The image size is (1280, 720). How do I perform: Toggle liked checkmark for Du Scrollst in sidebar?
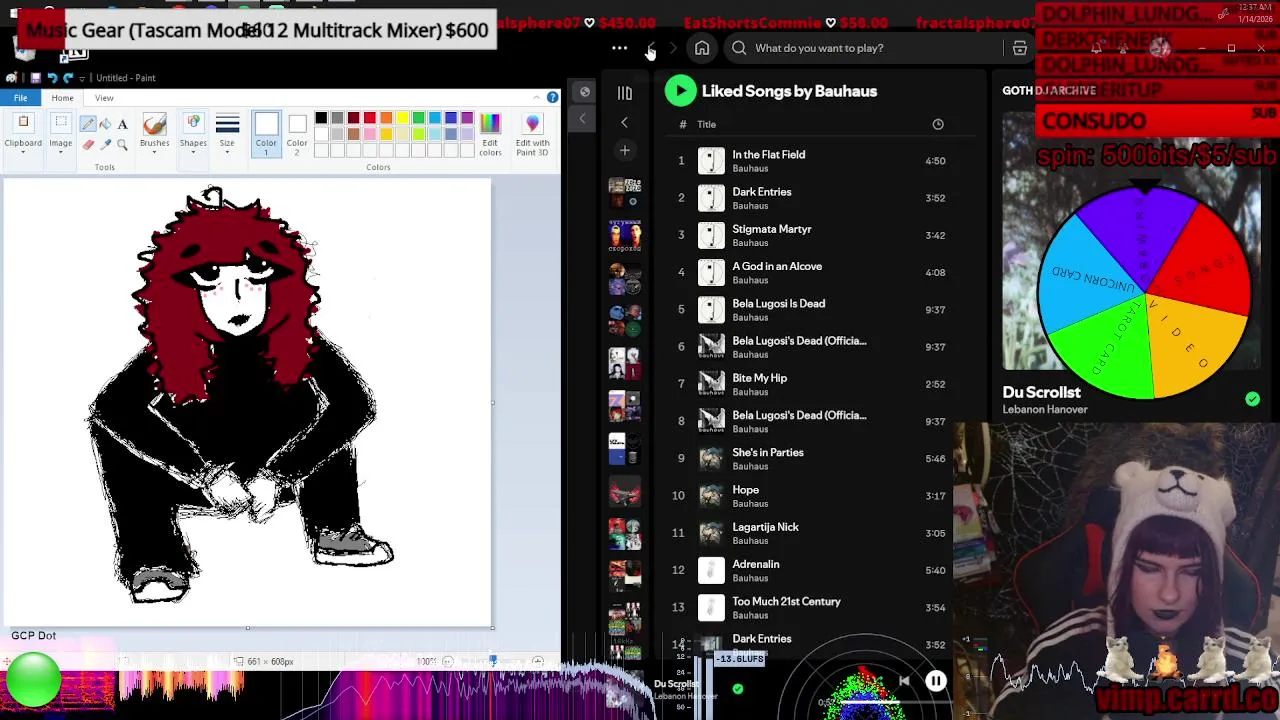click(1252, 399)
